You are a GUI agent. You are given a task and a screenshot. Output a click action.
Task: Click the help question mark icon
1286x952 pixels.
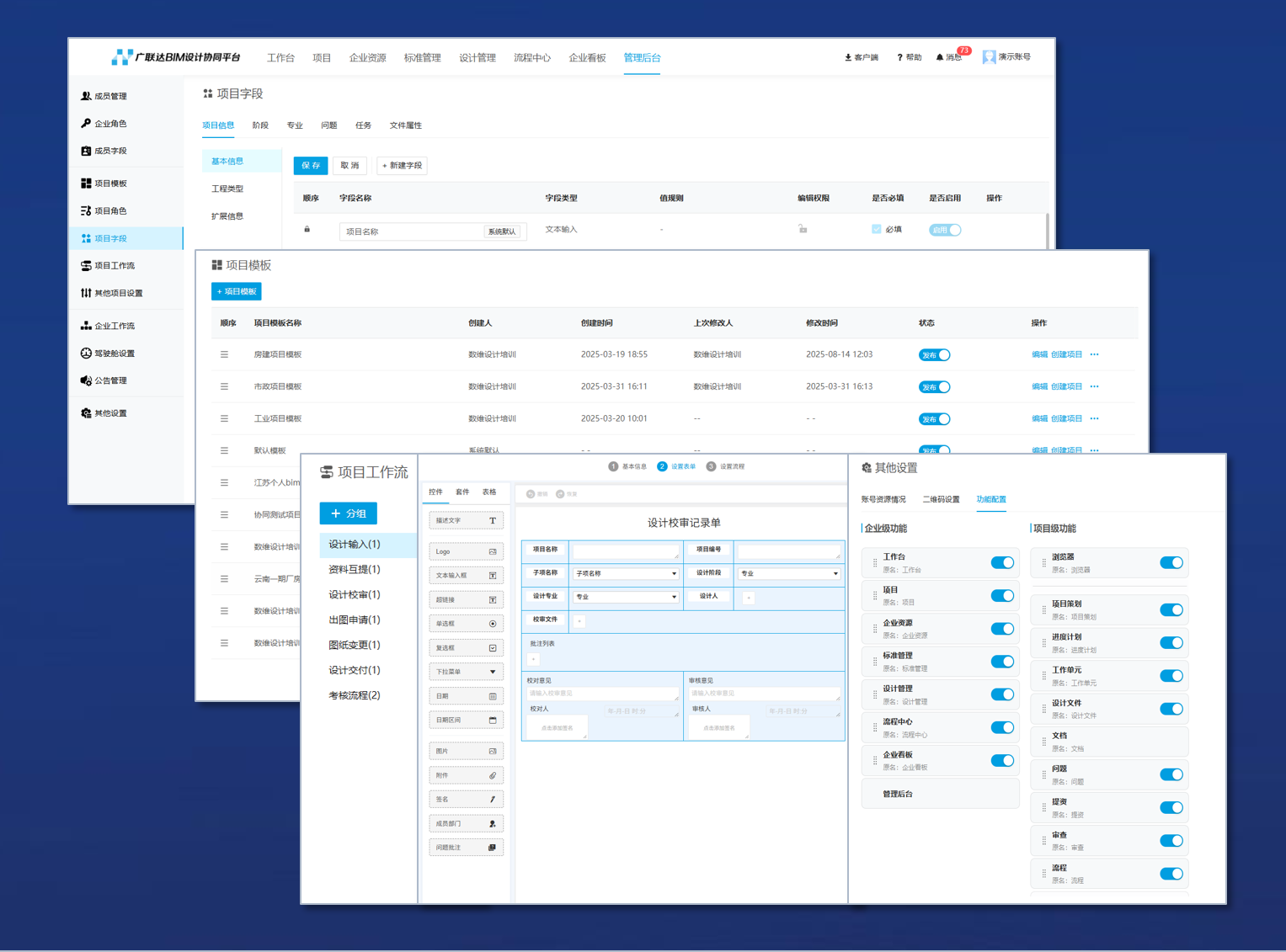point(899,58)
